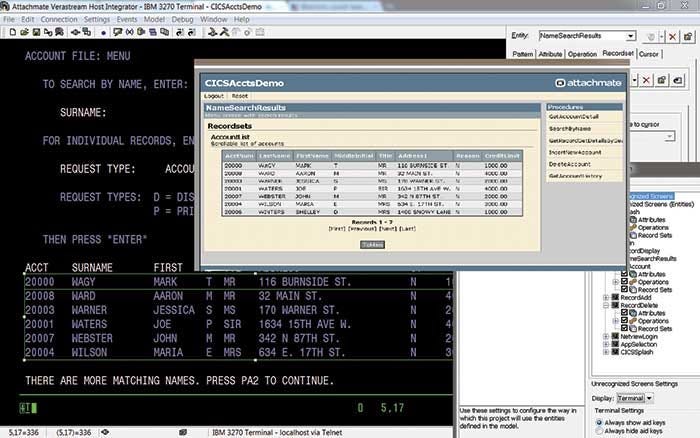The image size is (700, 438).
Task: Expand the AppSelection tree node
Action: [606, 344]
